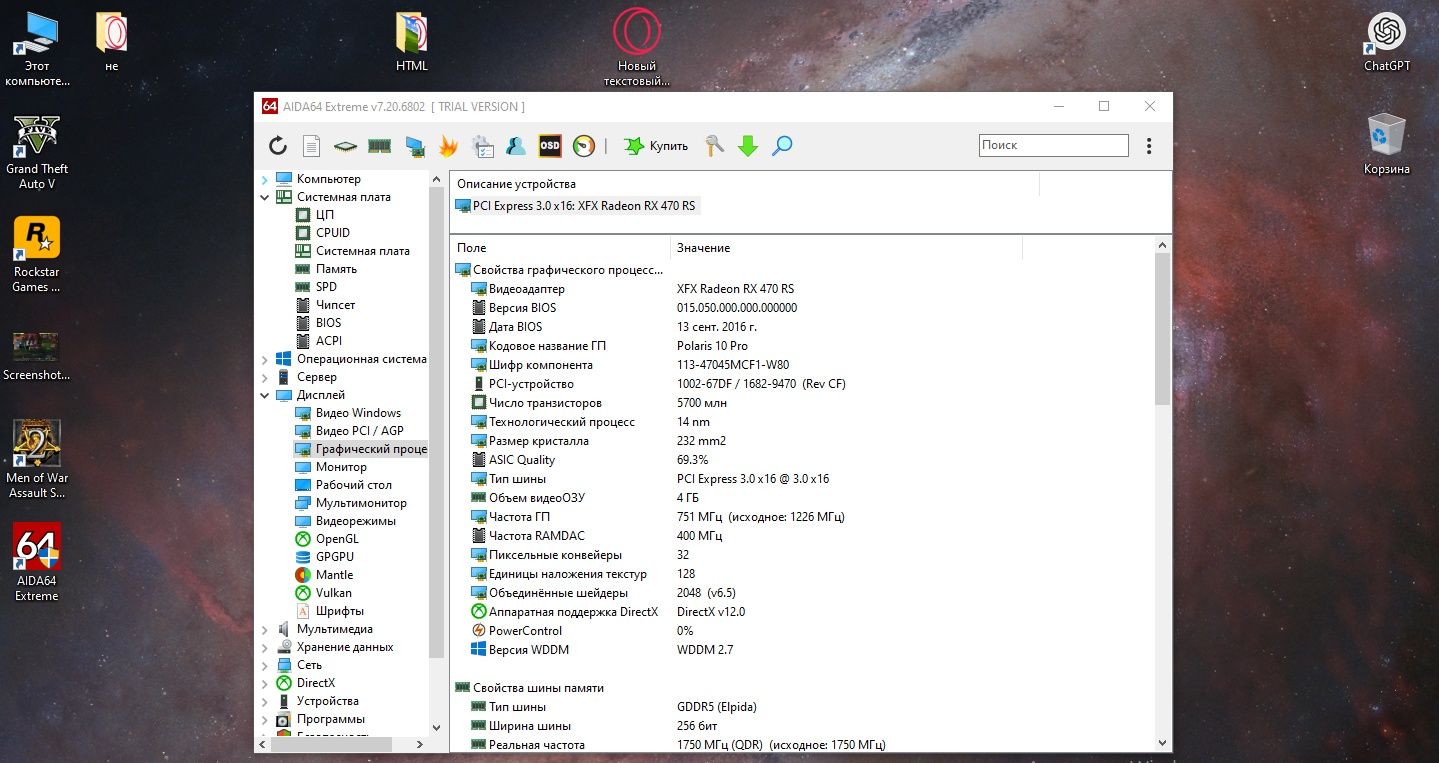The height and width of the screenshot is (763, 1439).
Task: Click the Refresh toolbar icon
Action: pyautogui.click(x=278, y=146)
